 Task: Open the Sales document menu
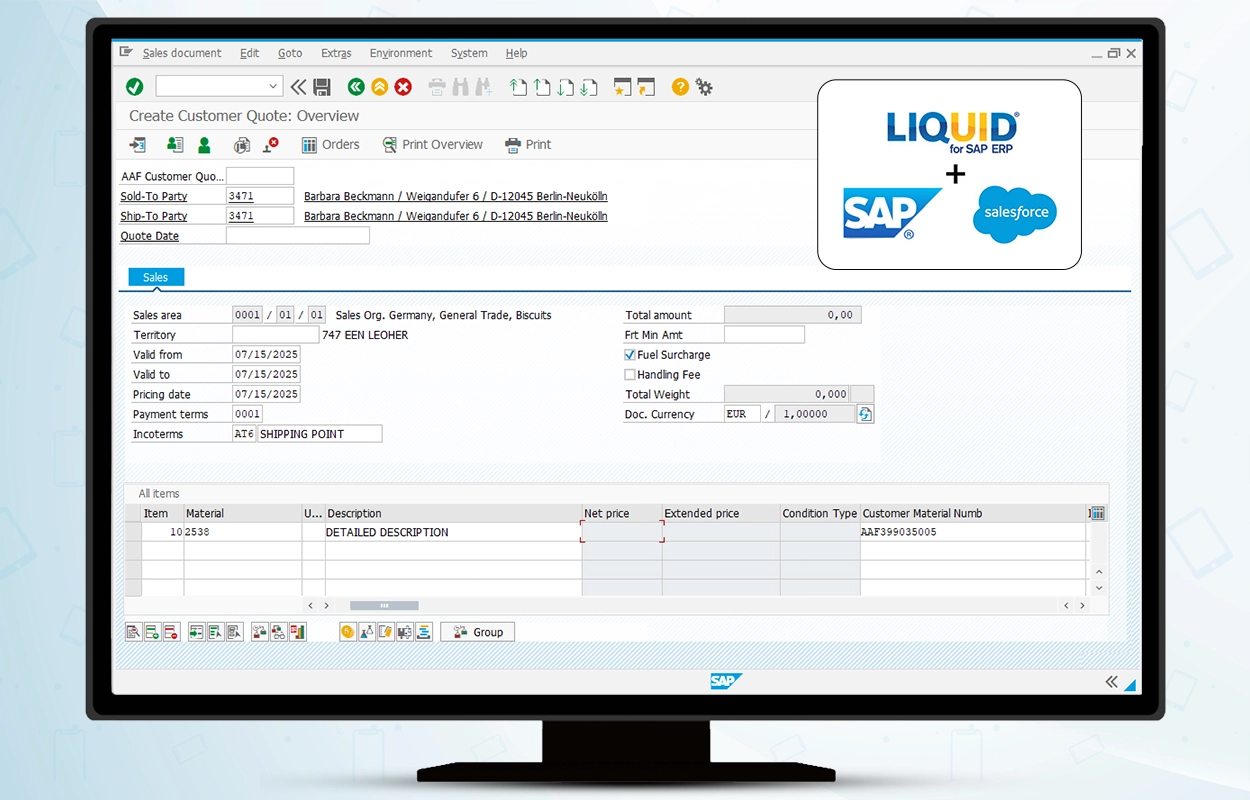coord(182,53)
